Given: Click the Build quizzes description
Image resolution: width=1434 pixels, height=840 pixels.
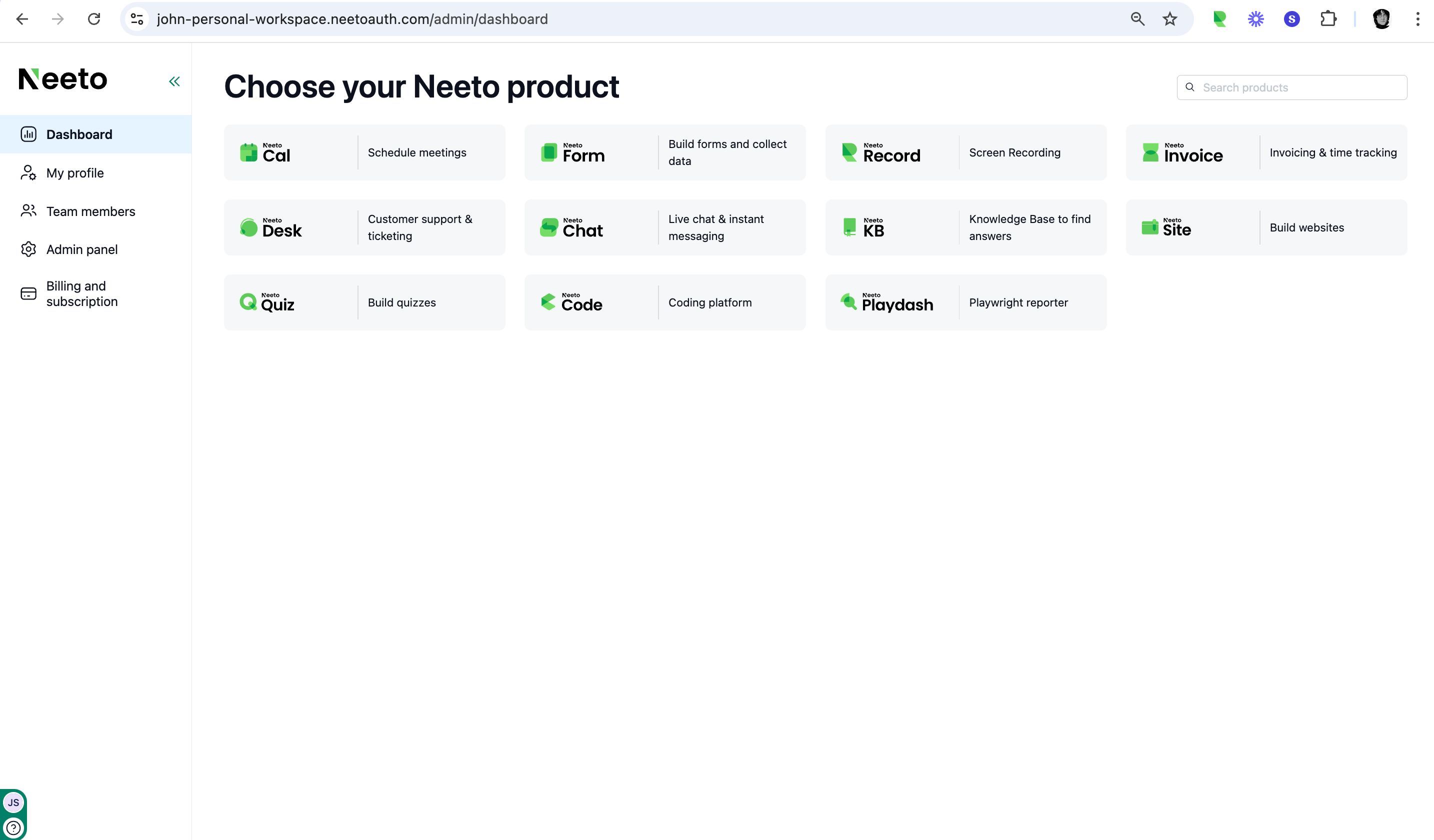Looking at the screenshot, I should pyautogui.click(x=401, y=302).
